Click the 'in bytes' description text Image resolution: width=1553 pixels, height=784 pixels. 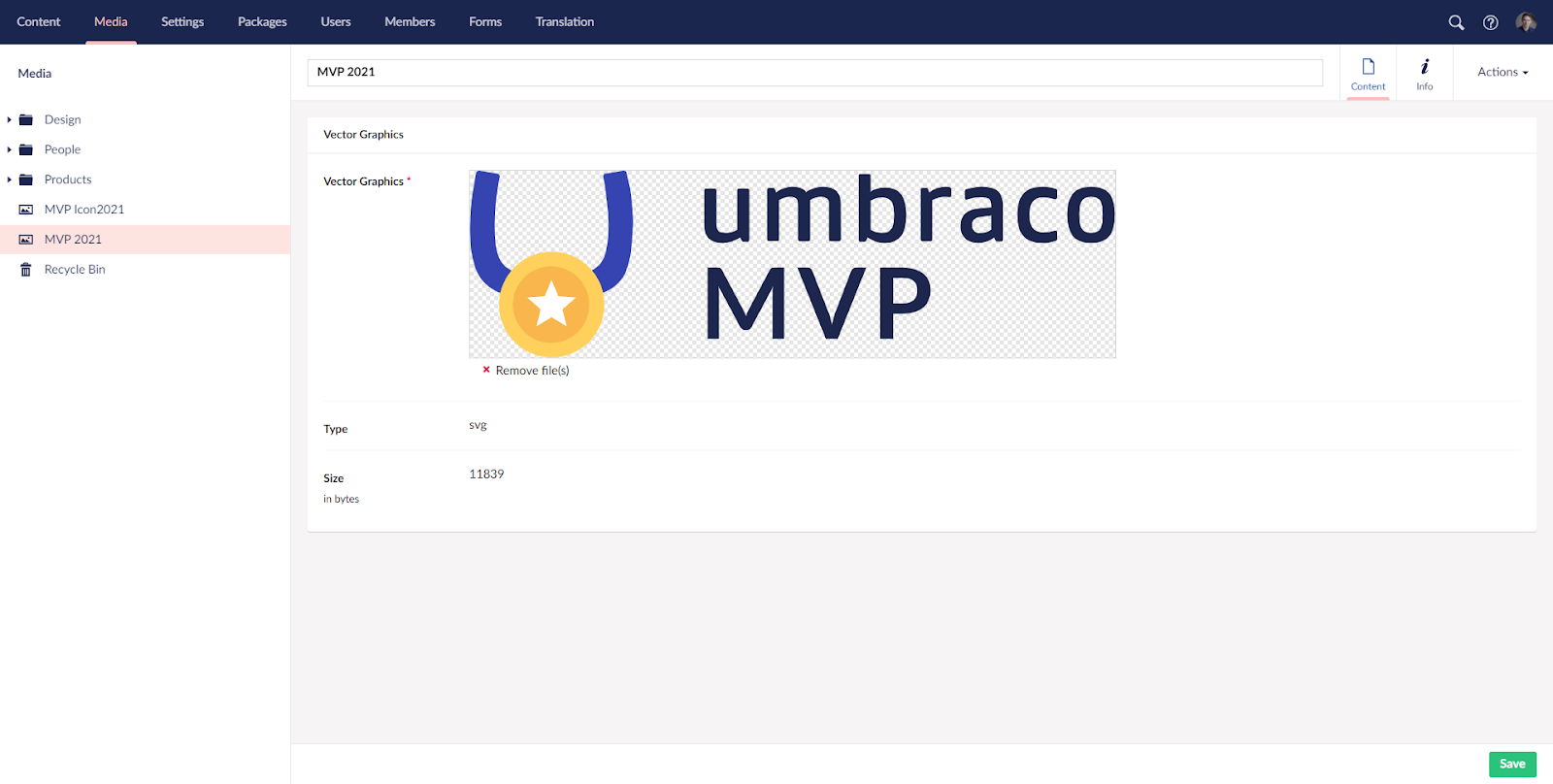[341, 499]
